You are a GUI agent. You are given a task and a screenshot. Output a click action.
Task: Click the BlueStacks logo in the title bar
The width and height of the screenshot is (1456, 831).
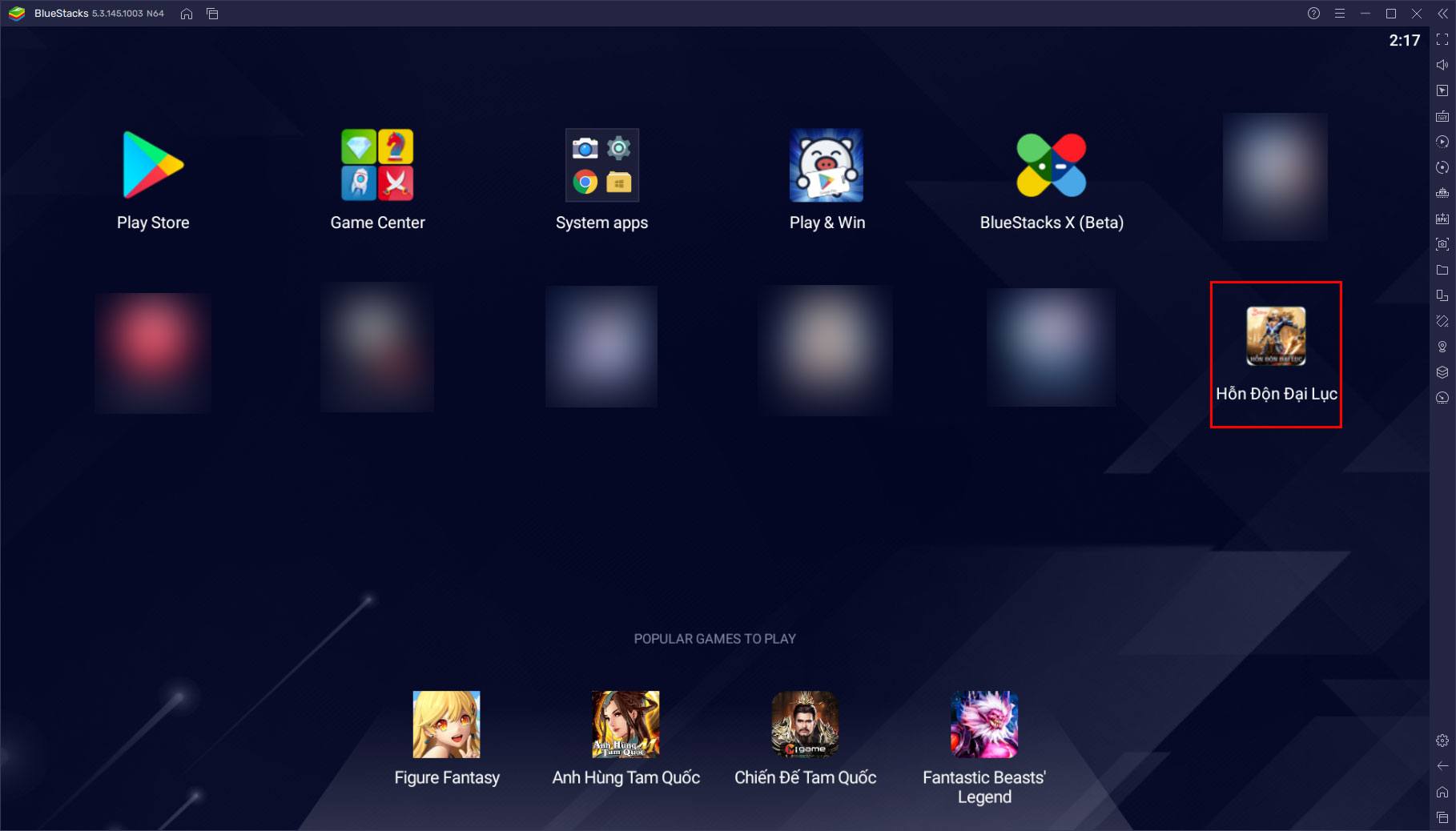click(17, 14)
